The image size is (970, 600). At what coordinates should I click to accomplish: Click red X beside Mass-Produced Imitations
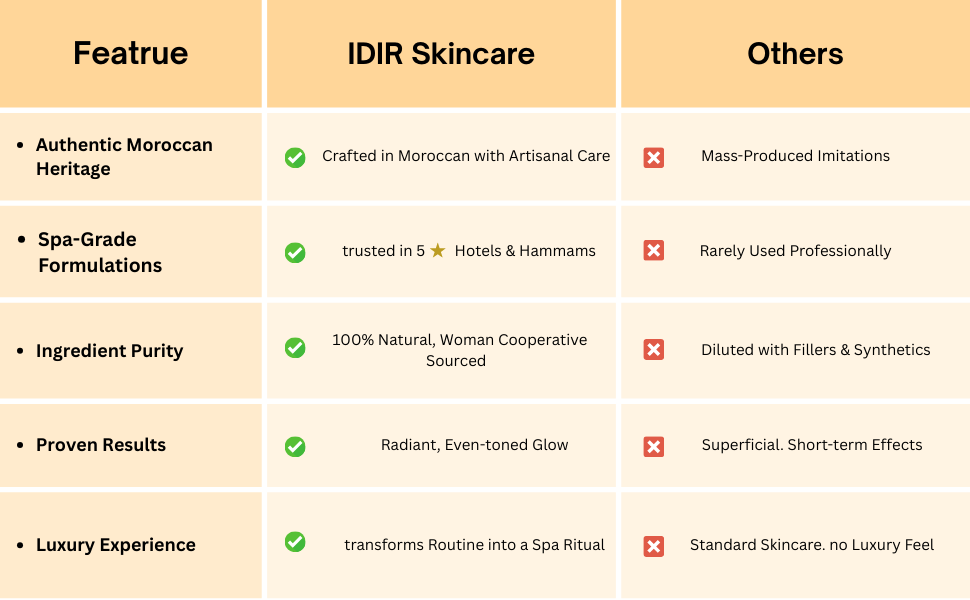(654, 157)
